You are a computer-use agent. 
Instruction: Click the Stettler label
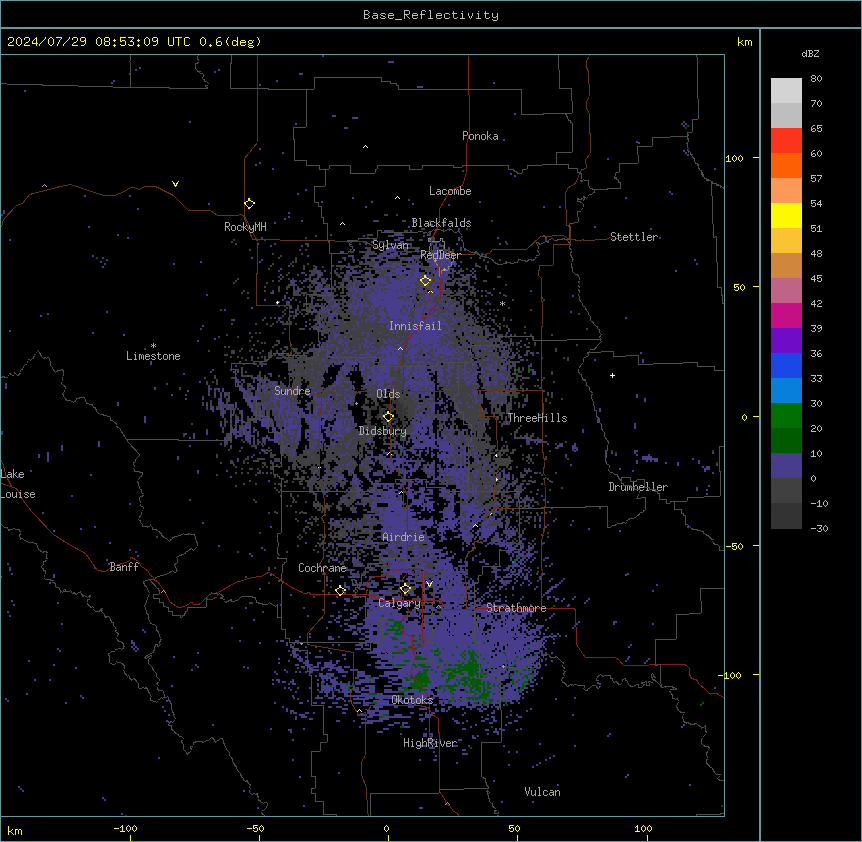(634, 237)
